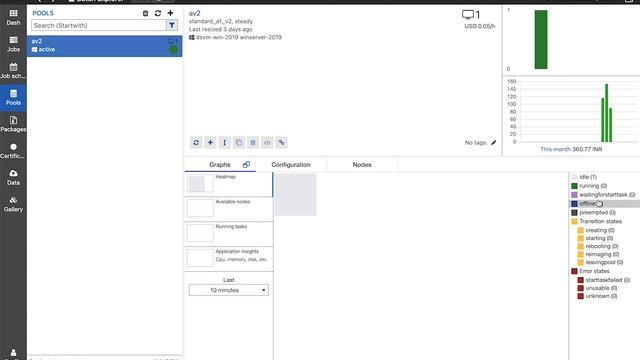Open the Dash sidebar section
This screenshot has width=640, height=360.
tap(13, 18)
